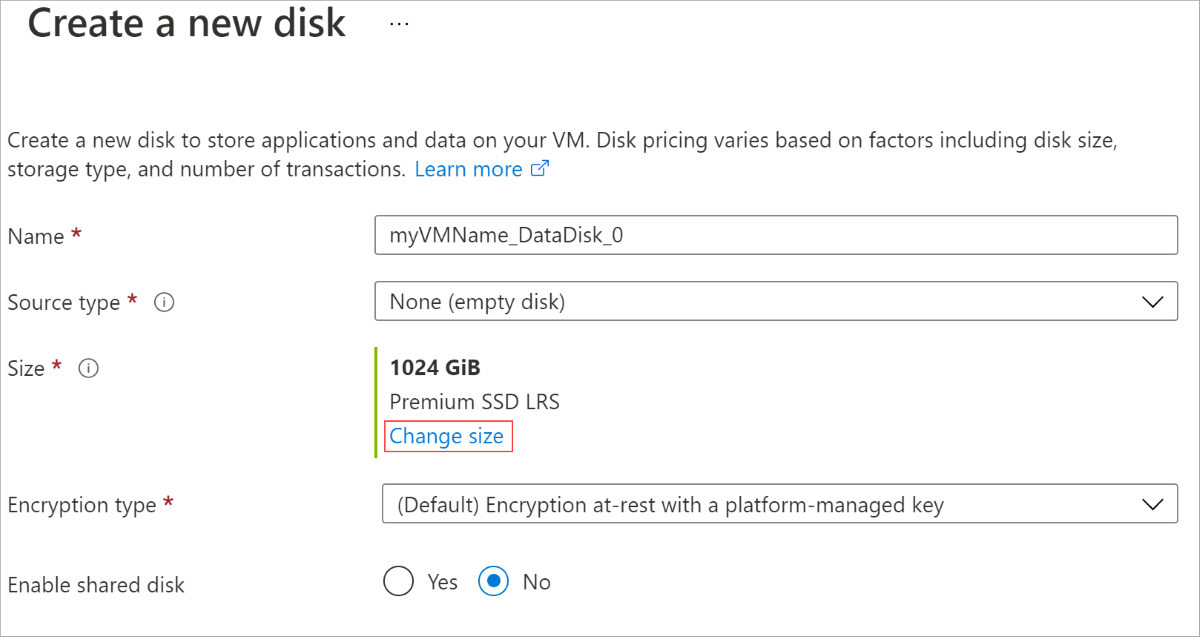Follow the Learn more link
The image size is (1200, 637).
pyautogui.click(x=470, y=168)
